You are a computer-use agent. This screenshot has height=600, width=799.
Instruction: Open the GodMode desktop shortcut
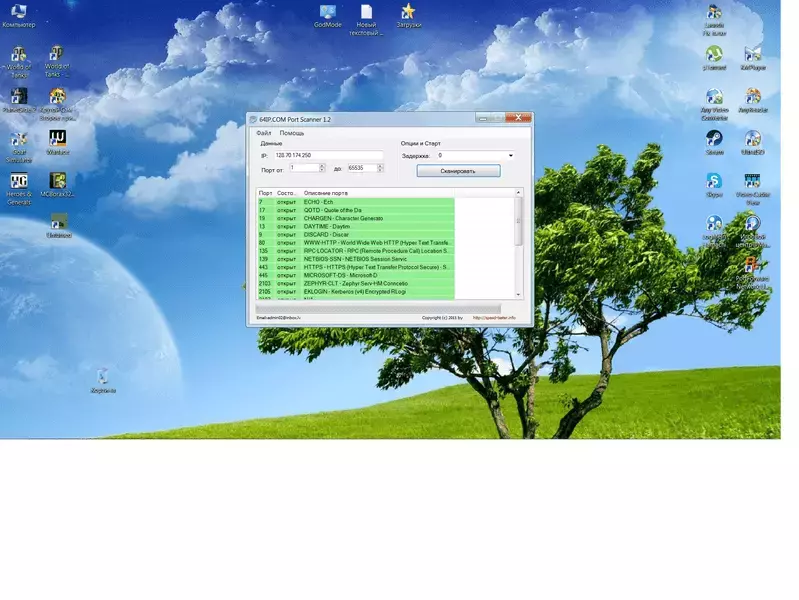pos(328,15)
